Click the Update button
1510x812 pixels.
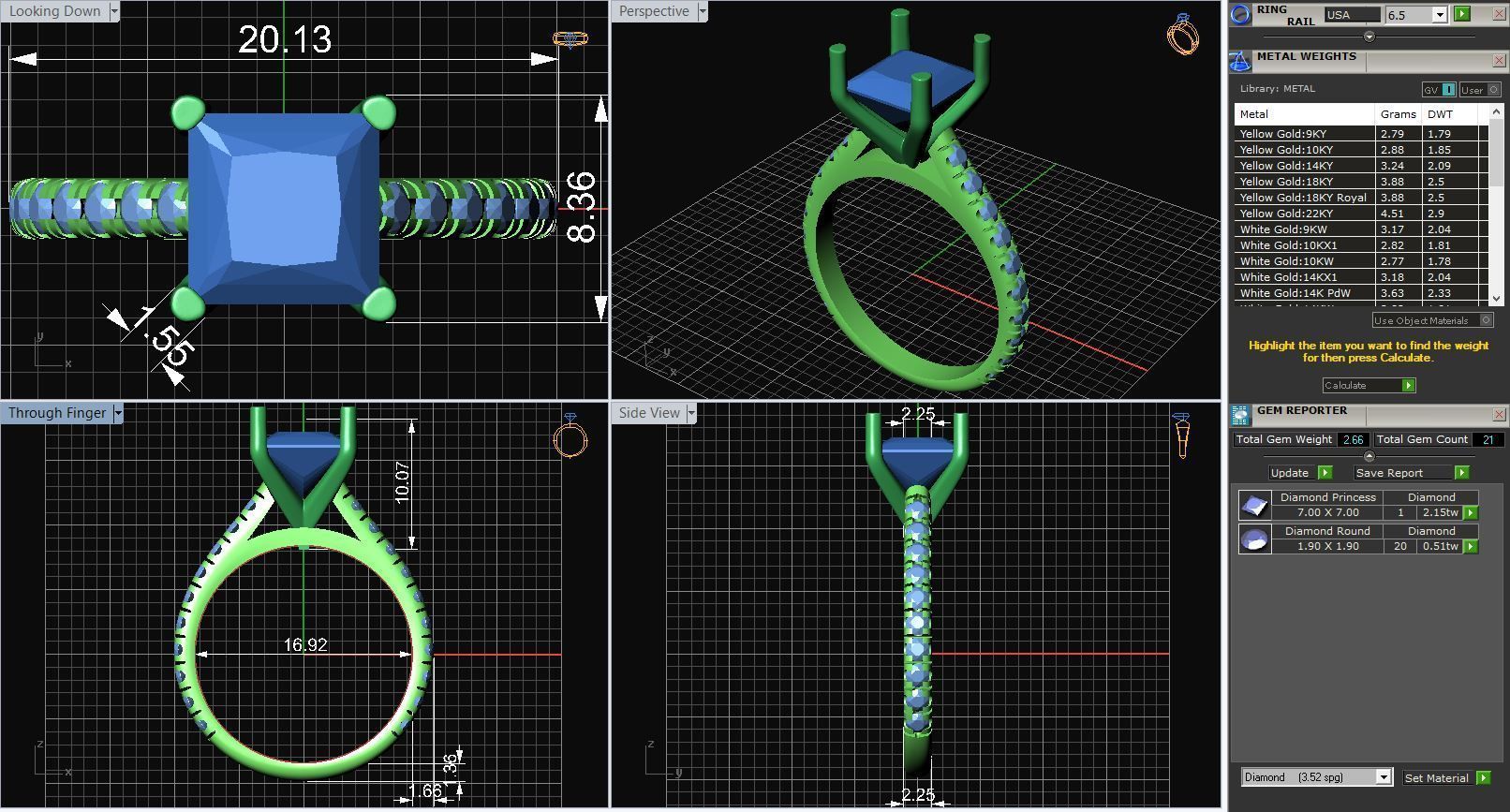pyautogui.click(x=1291, y=473)
